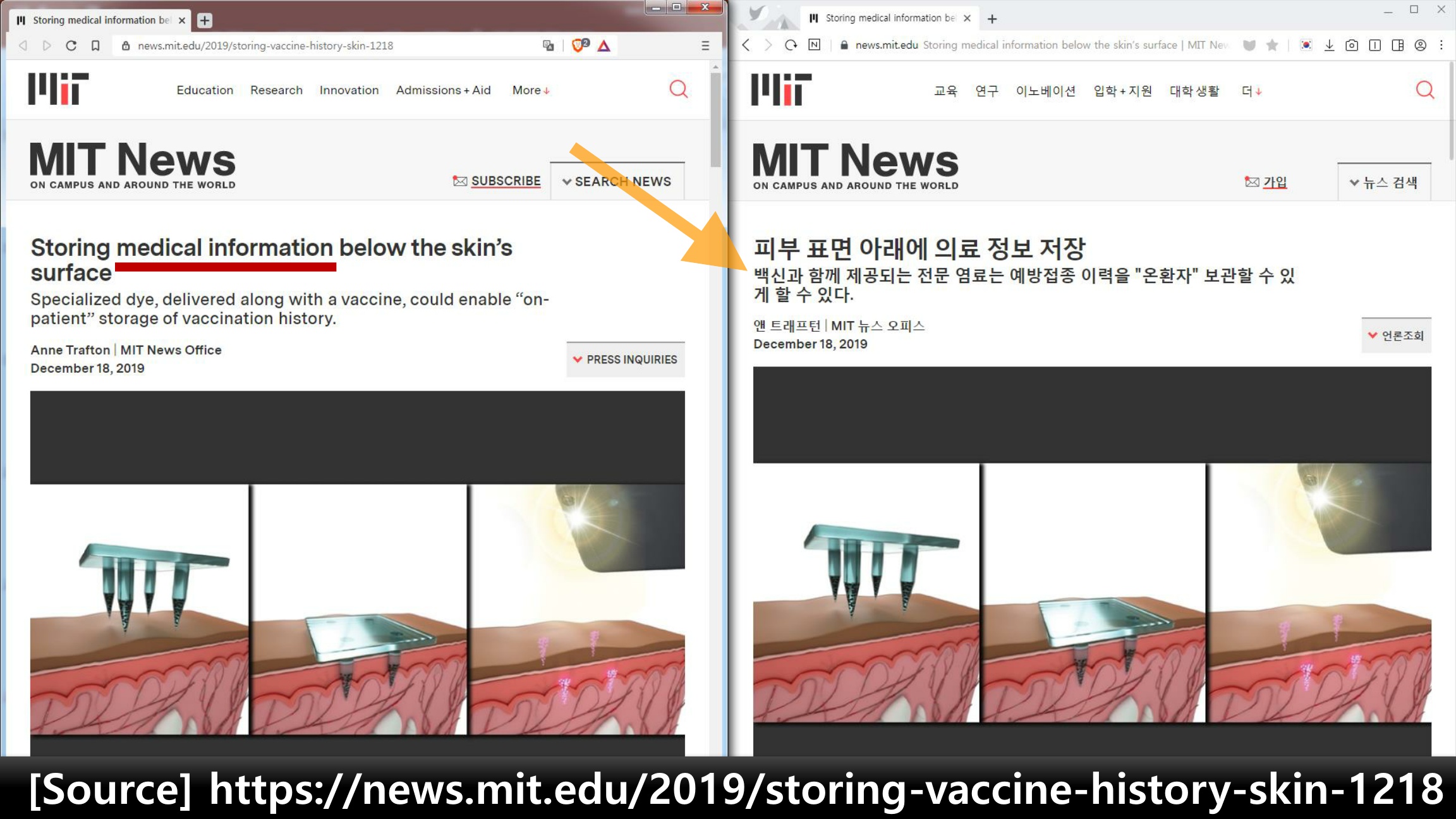Close the Brave tab 'Storing medical information'
This screenshot has width=1456, height=819.
click(182, 20)
